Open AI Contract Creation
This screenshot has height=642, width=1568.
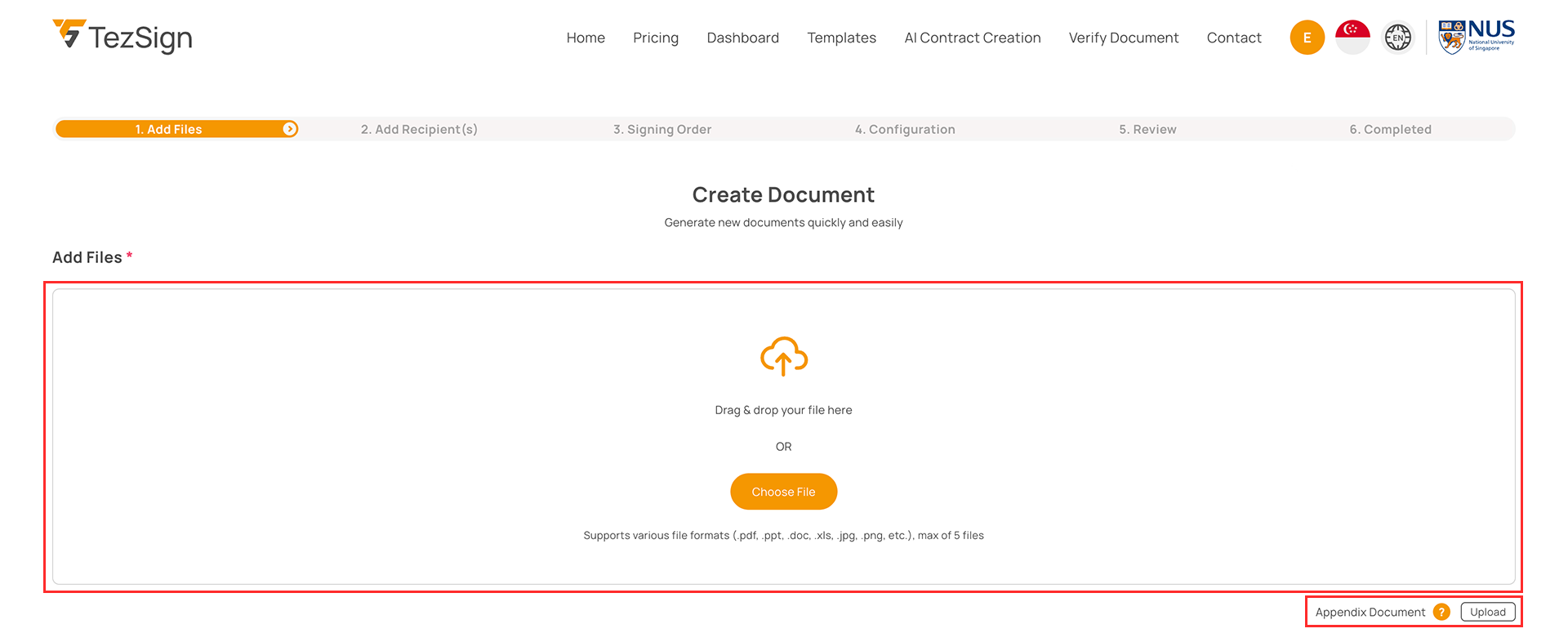pyautogui.click(x=972, y=38)
